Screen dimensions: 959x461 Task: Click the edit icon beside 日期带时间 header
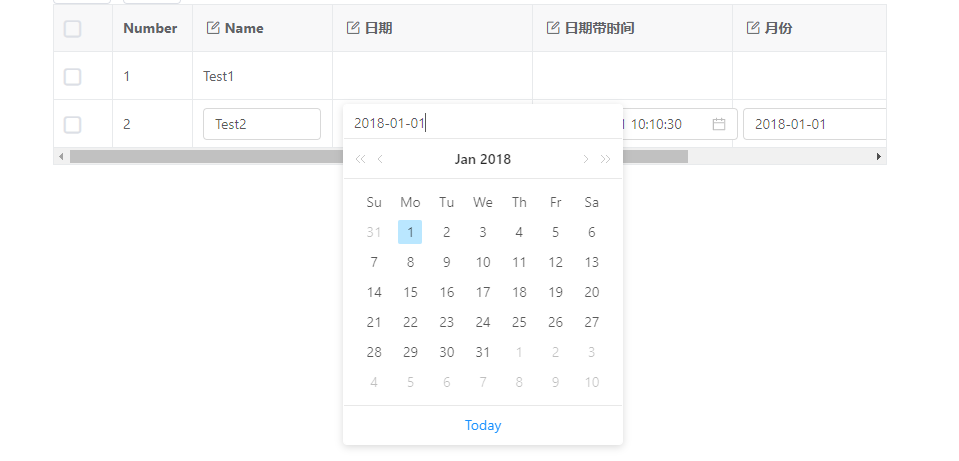[553, 28]
